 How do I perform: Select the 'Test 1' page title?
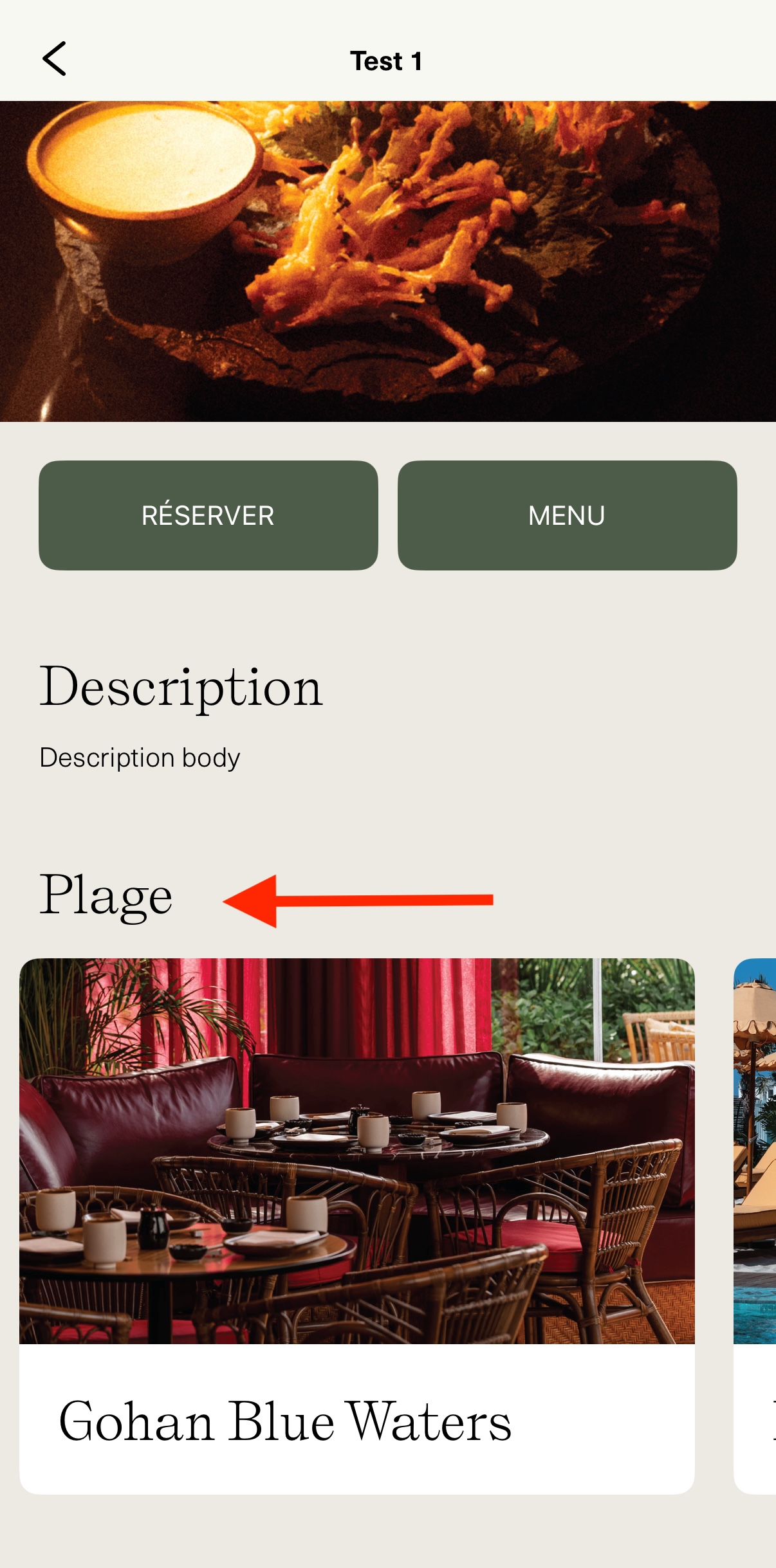tap(386, 61)
